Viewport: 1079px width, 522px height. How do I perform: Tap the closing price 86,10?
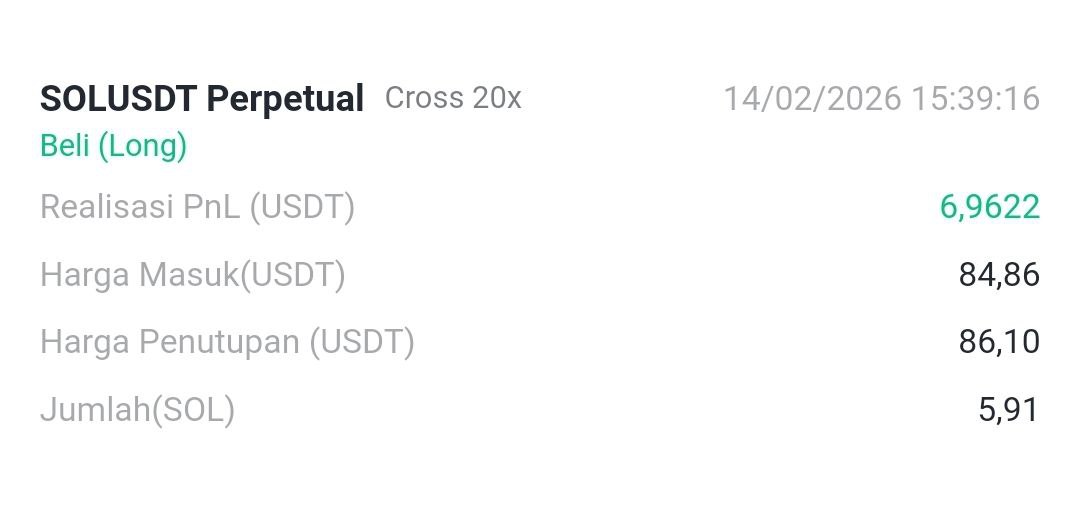(998, 342)
